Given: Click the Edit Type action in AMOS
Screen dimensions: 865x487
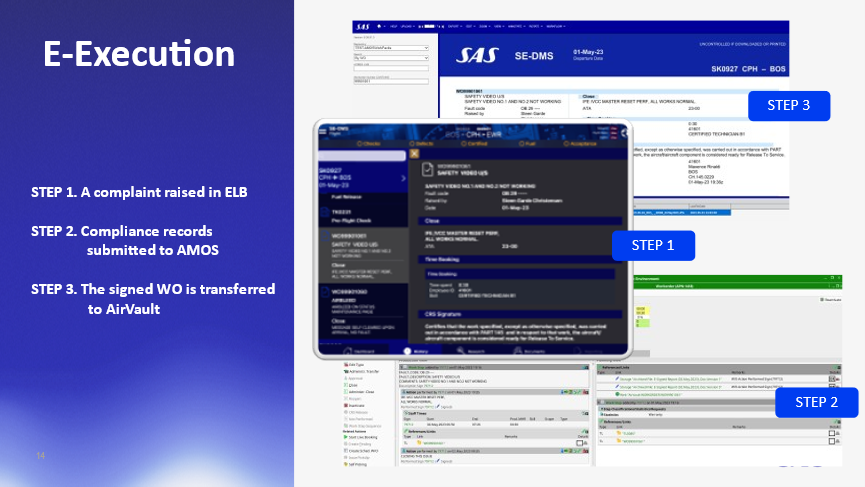Looking at the screenshot, I should click(x=354, y=365).
